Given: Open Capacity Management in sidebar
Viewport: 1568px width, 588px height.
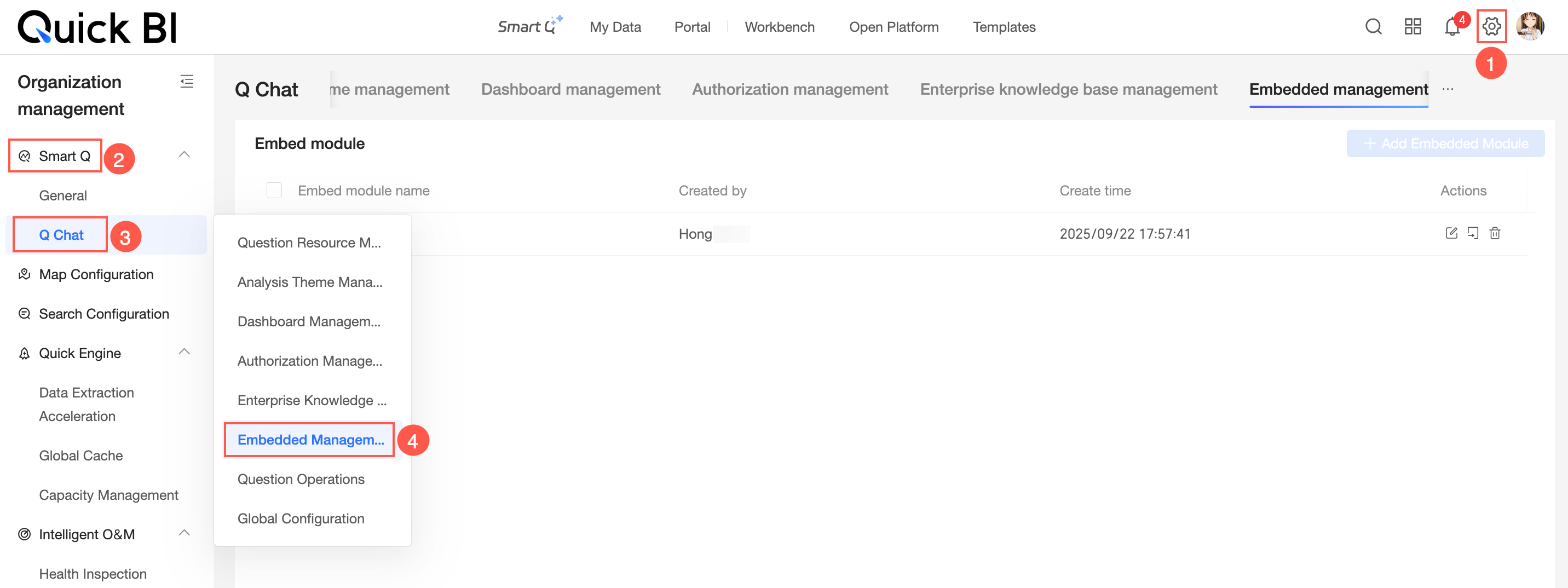Looking at the screenshot, I should (109, 495).
